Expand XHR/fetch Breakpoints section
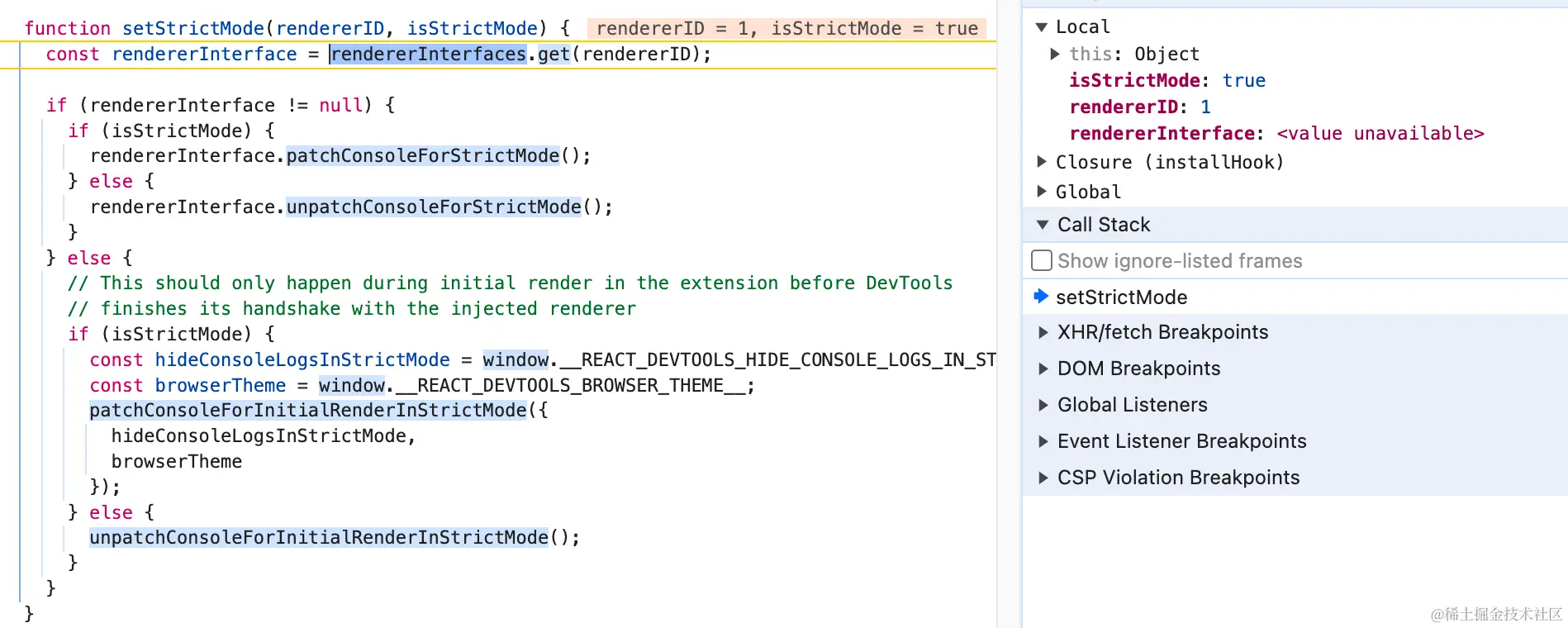This screenshot has height=628, width=1568. click(1043, 332)
